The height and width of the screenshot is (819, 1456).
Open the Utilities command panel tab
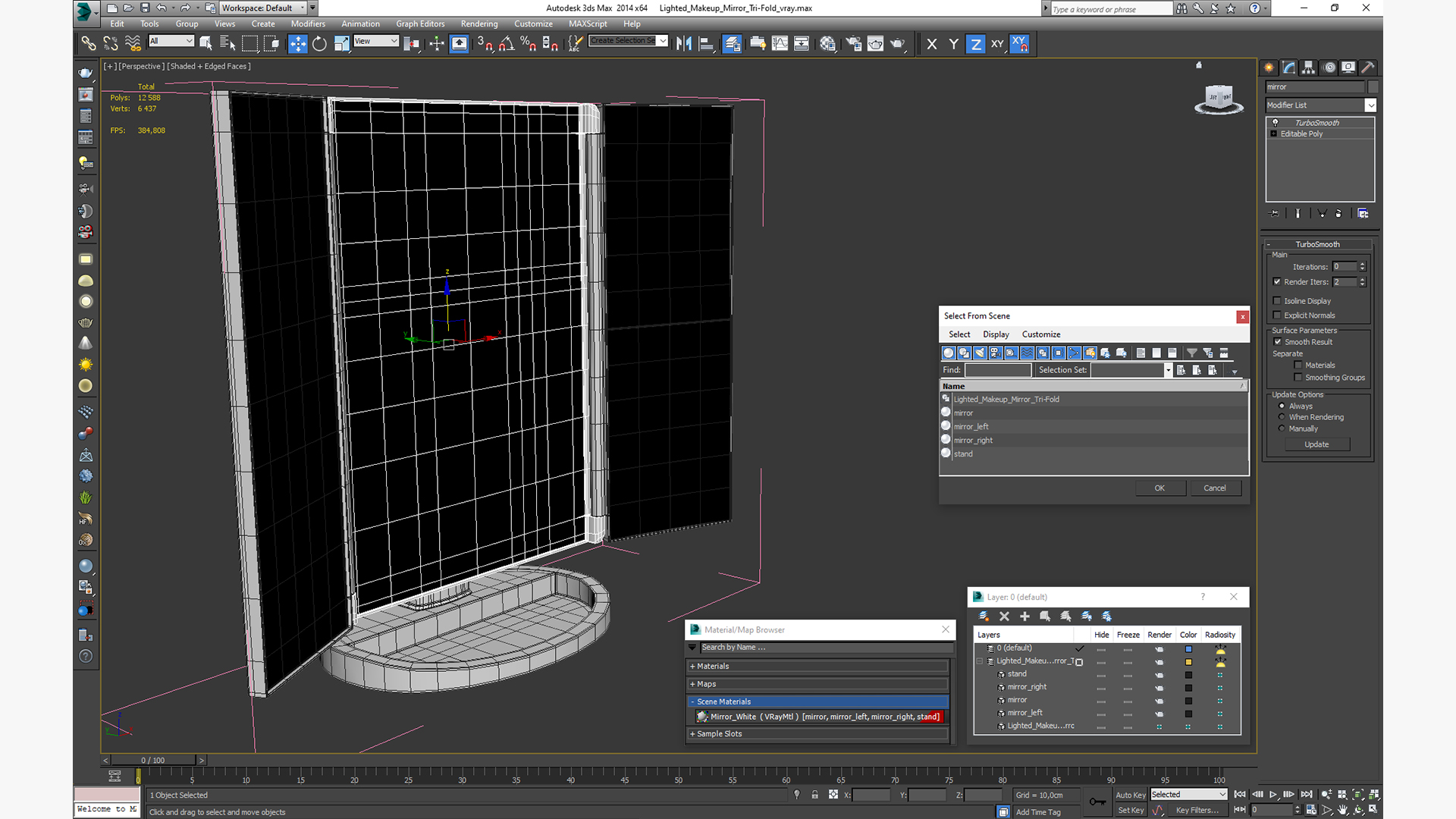point(1368,67)
